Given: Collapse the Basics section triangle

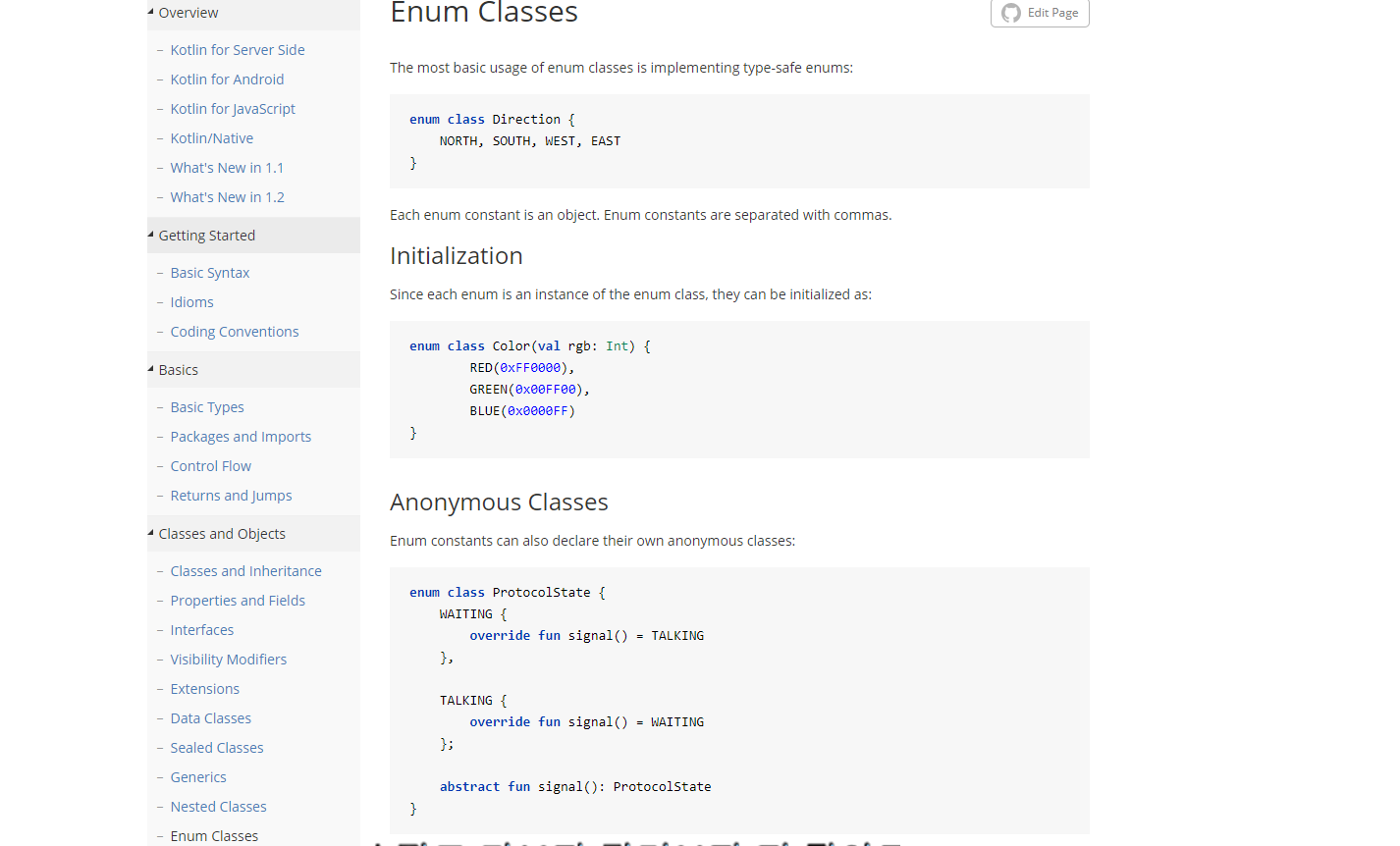Looking at the screenshot, I should click(151, 369).
